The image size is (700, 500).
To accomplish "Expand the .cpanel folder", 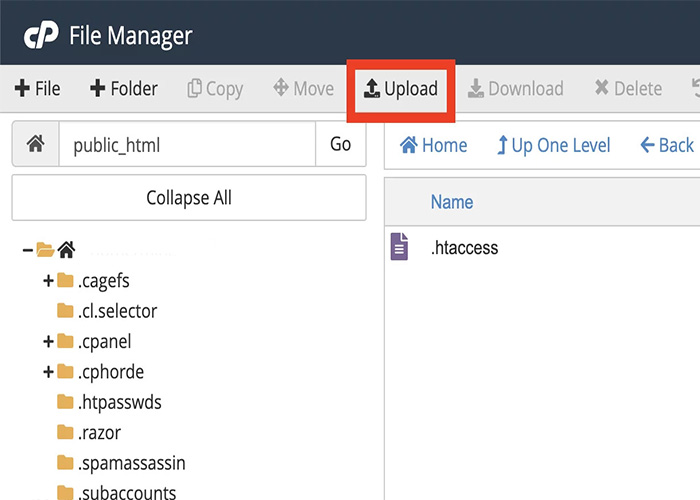I will (48, 342).
